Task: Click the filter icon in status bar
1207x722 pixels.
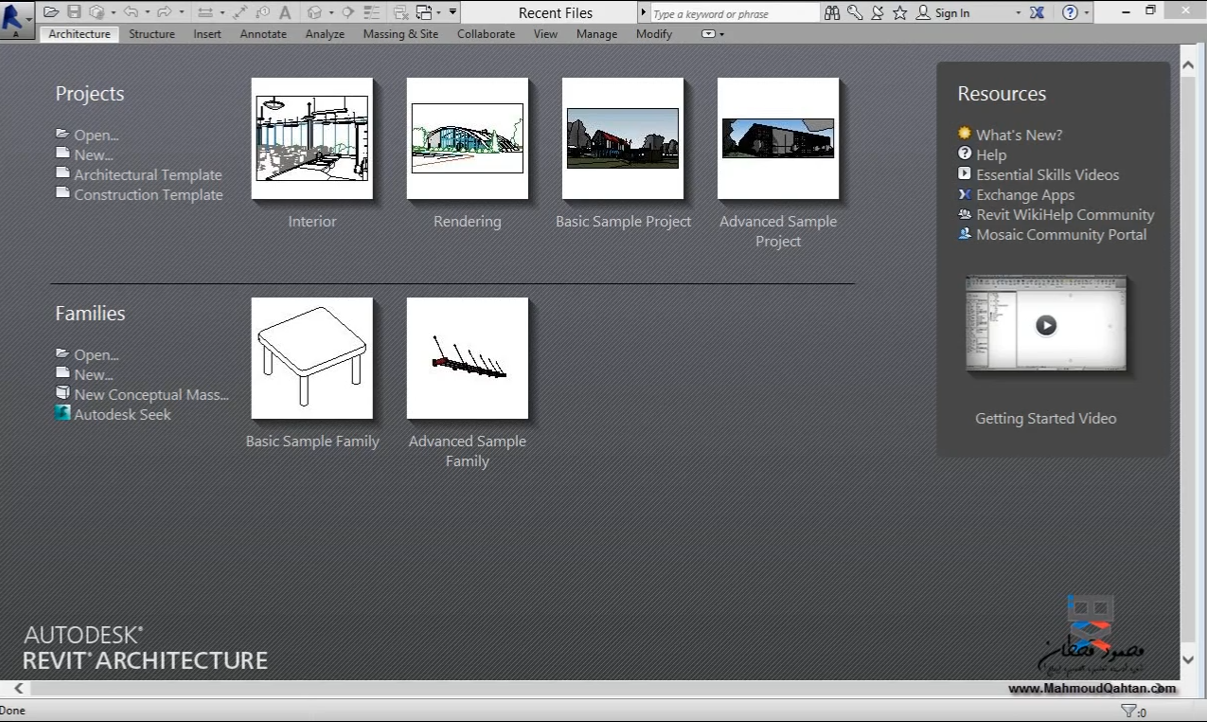Action: (x=1129, y=711)
